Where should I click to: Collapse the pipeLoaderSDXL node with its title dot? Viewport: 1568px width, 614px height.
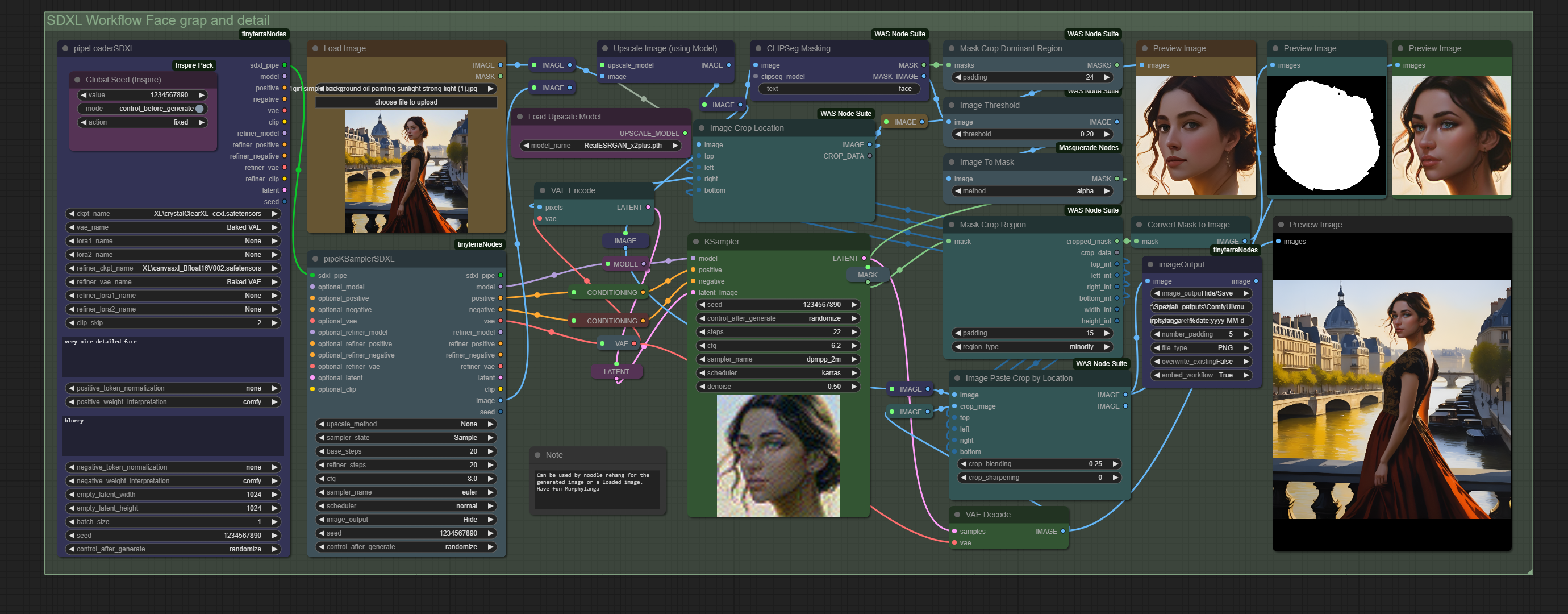[65, 49]
